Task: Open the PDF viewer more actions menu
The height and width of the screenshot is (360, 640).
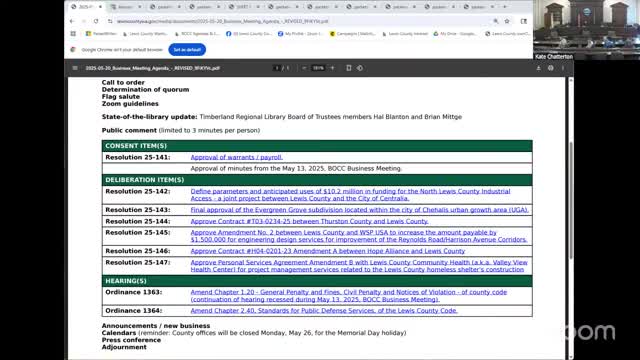Action: [562, 68]
